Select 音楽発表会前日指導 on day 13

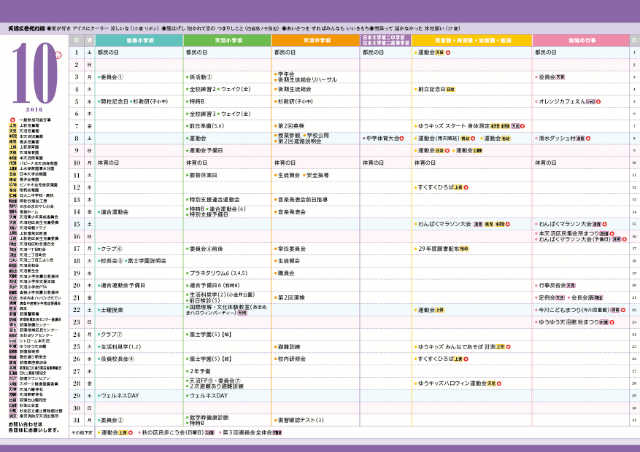click(302, 200)
